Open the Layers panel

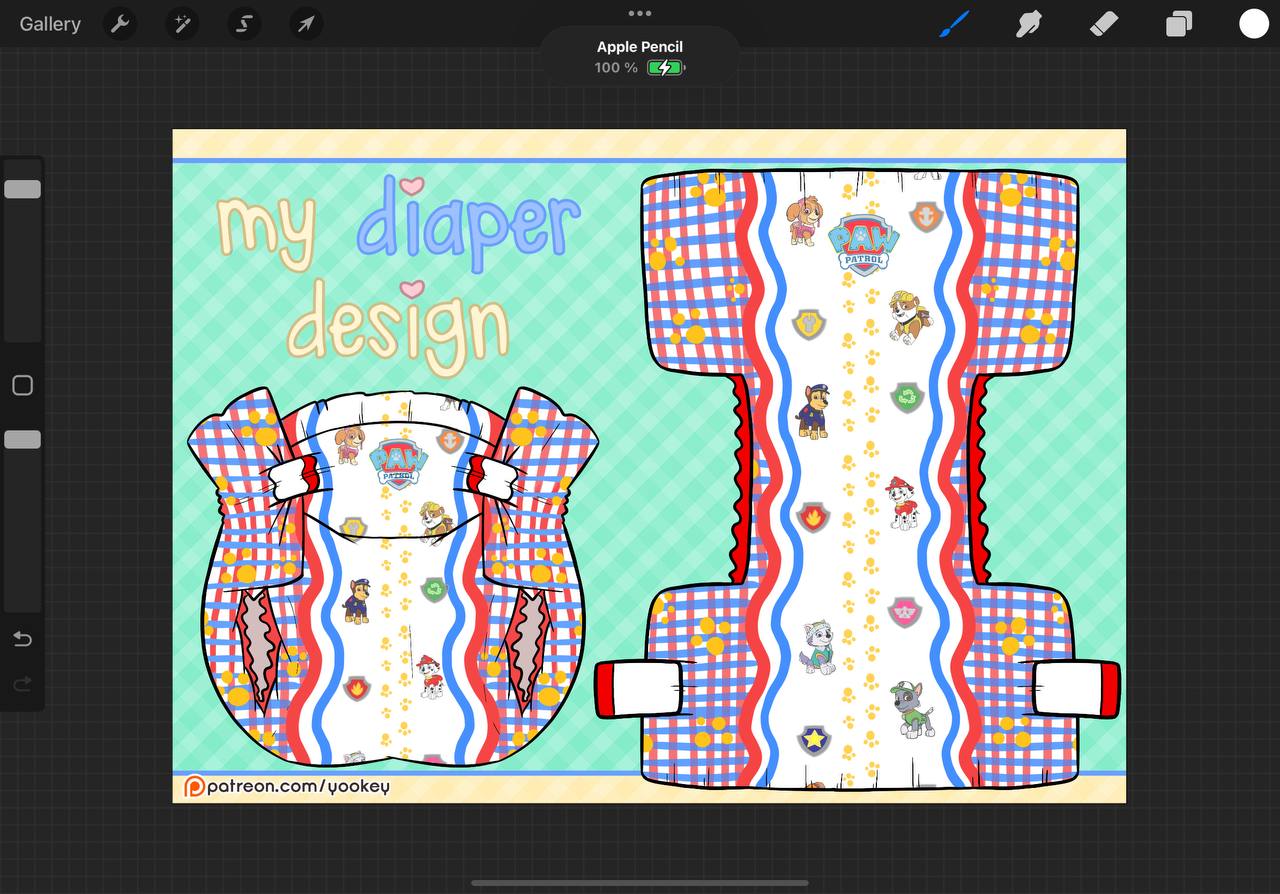tap(1179, 24)
